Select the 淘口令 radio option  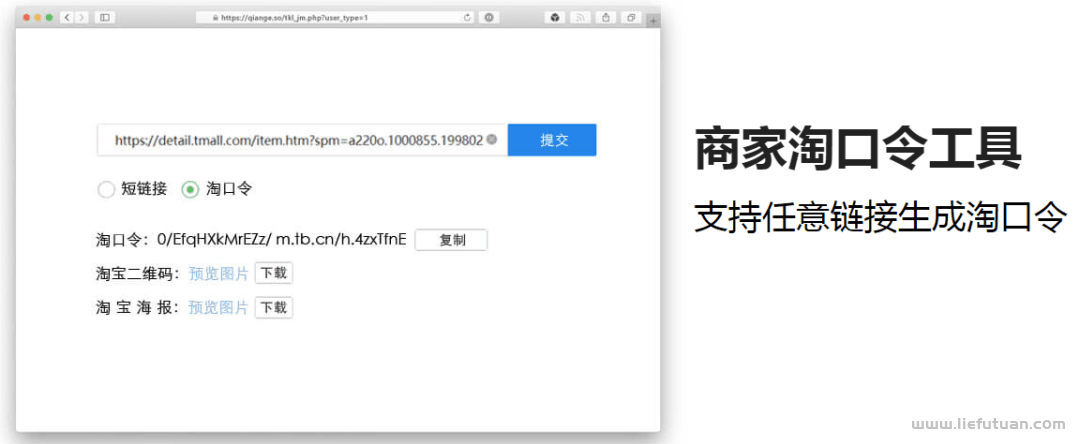click(x=190, y=189)
